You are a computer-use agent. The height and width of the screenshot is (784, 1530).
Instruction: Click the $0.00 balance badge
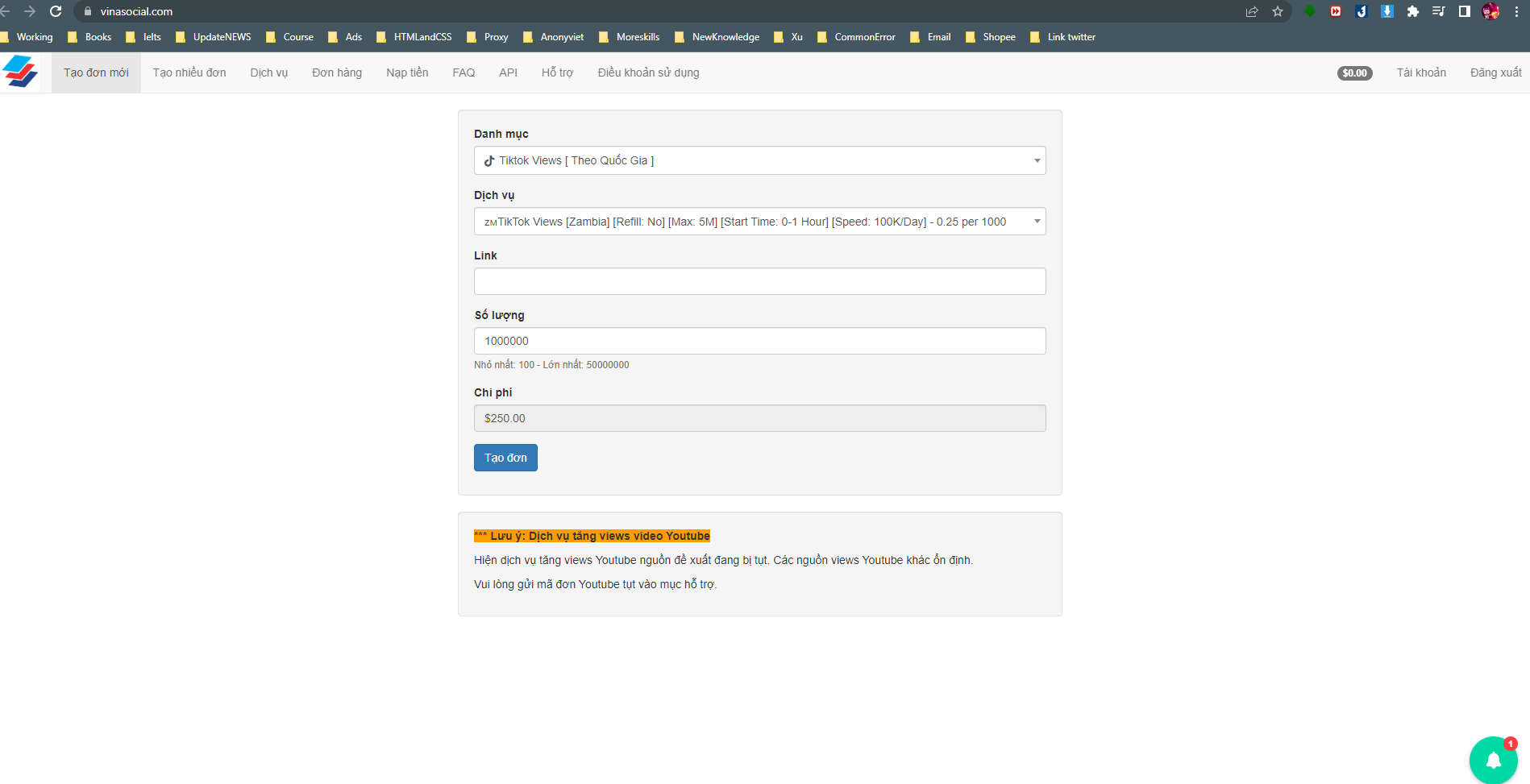coord(1354,73)
